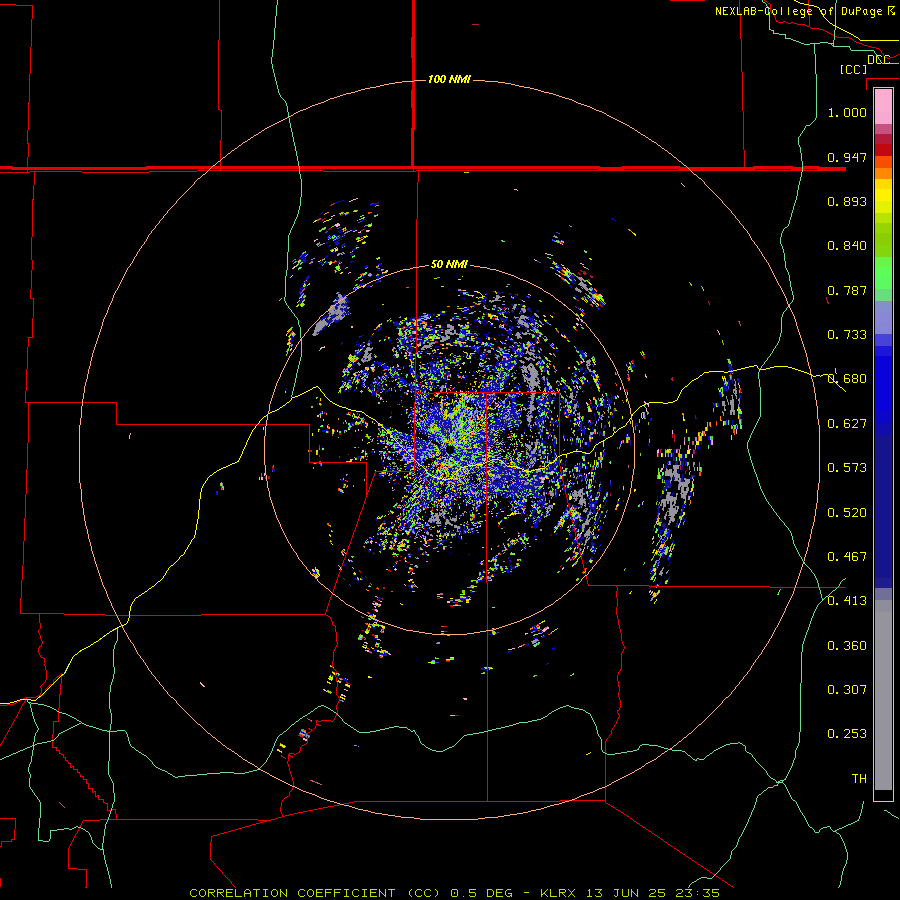Click the caption line with KLRX and date
The width and height of the screenshot is (900, 900).
pyautogui.click(x=455, y=893)
